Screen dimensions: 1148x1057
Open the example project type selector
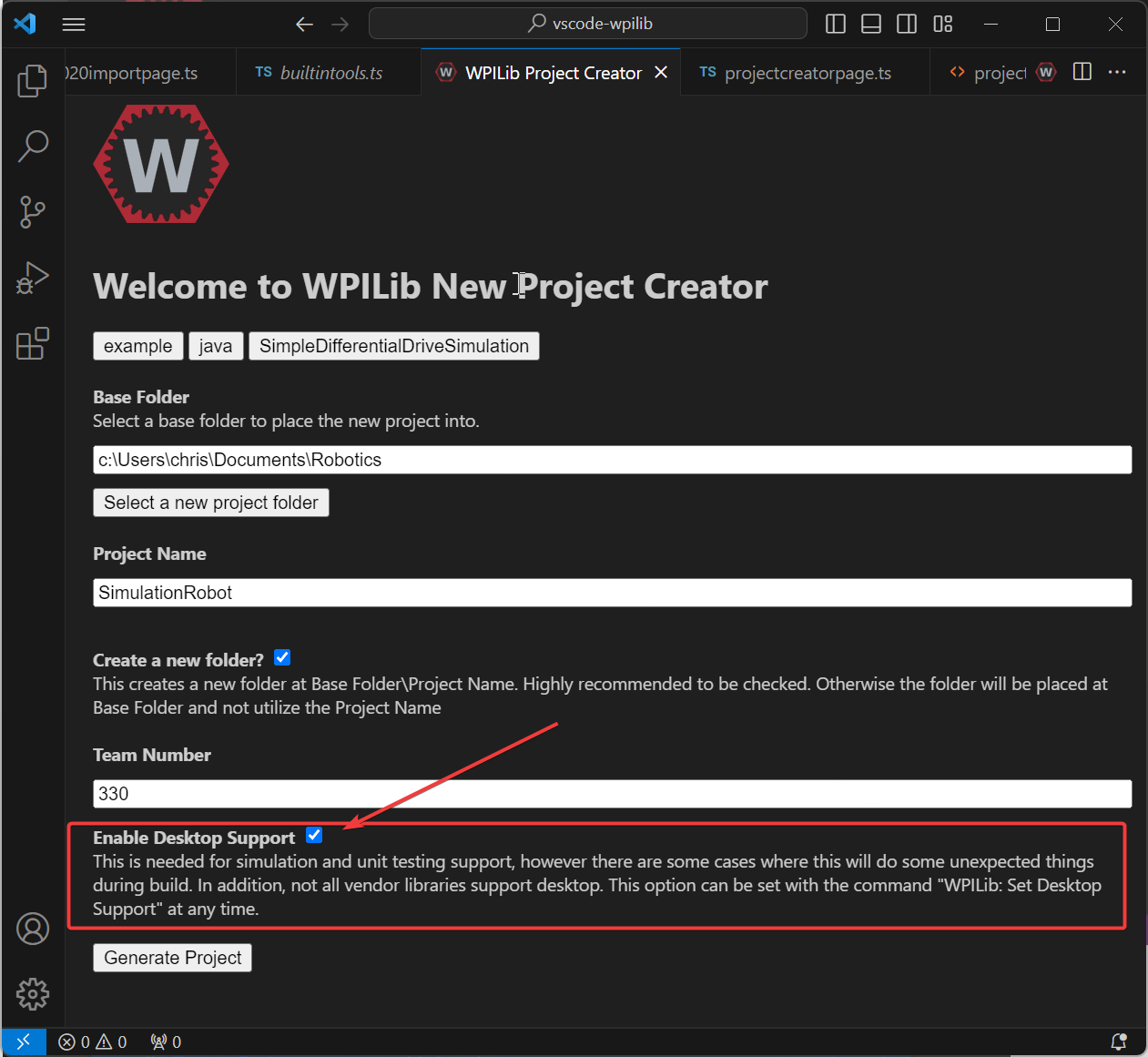(x=137, y=346)
